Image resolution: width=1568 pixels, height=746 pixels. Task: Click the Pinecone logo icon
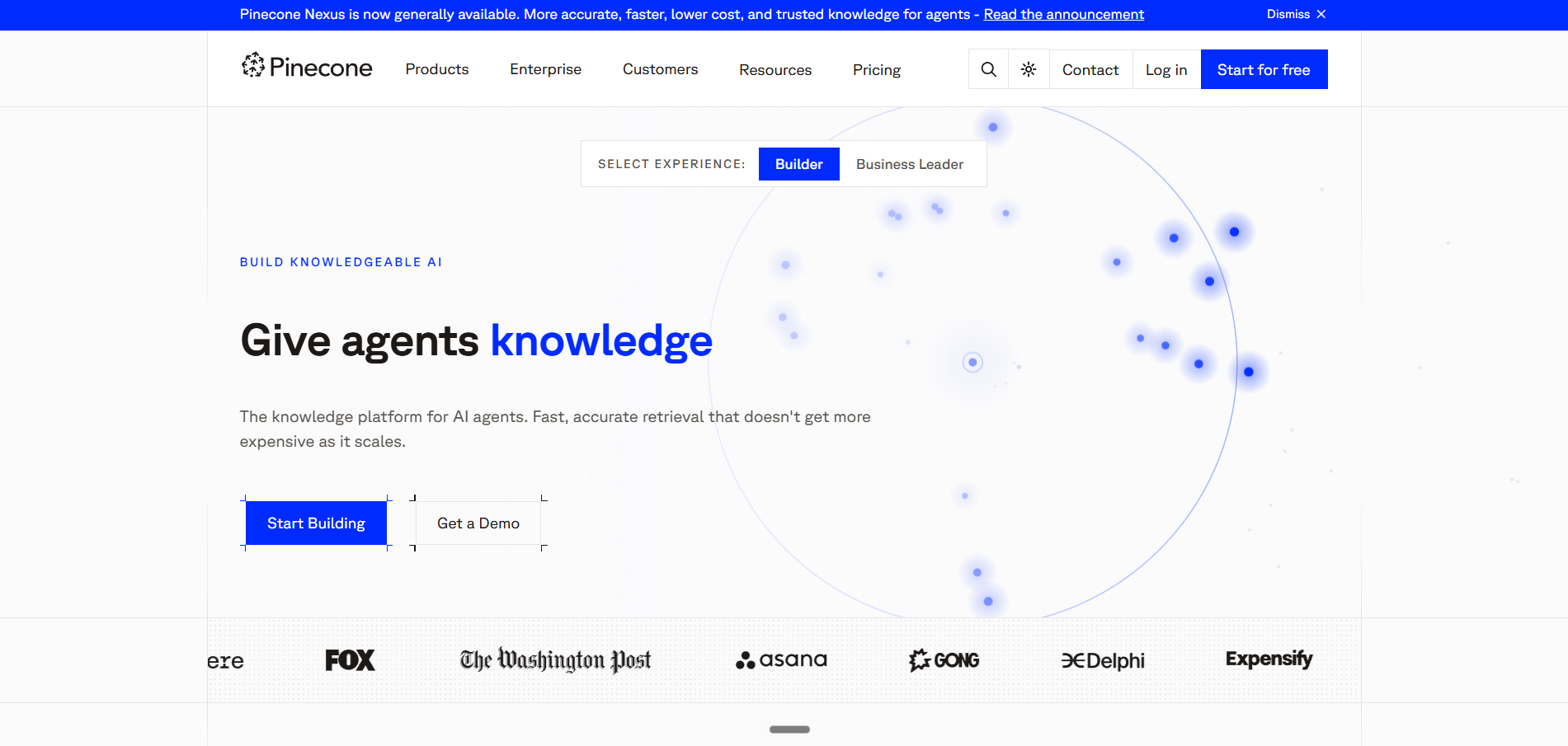(x=252, y=65)
